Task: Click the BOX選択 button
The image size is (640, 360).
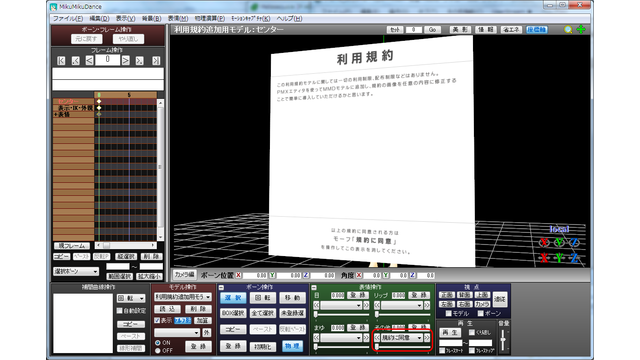Action: 233,313
